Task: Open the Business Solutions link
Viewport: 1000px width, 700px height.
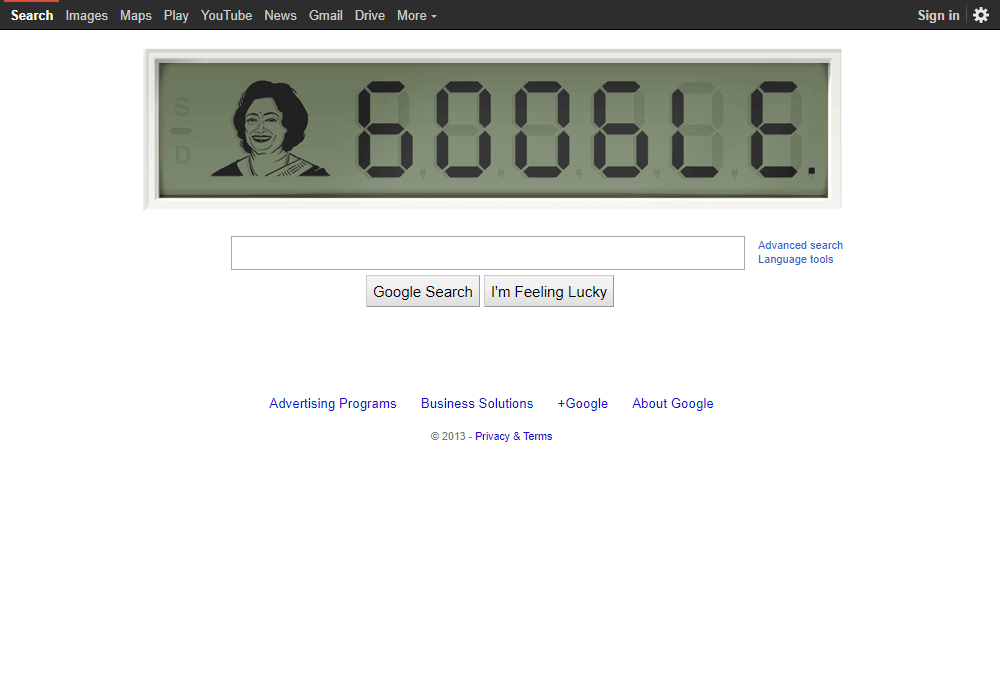Action: pyautogui.click(x=477, y=404)
